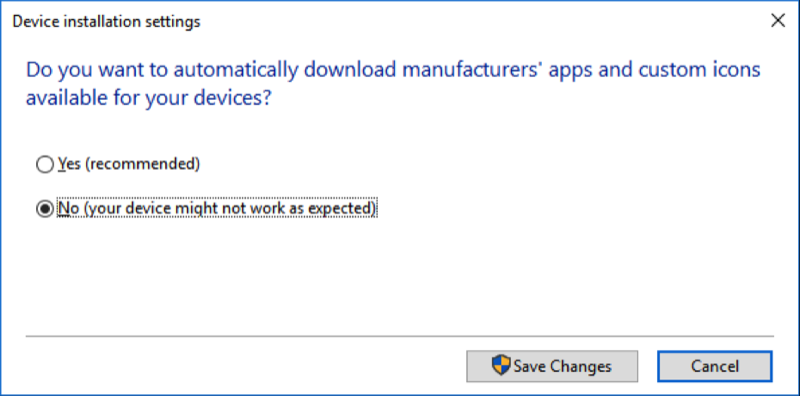Click the "available for your devices?" heading line
The image size is (800, 396).
[148, 98]
